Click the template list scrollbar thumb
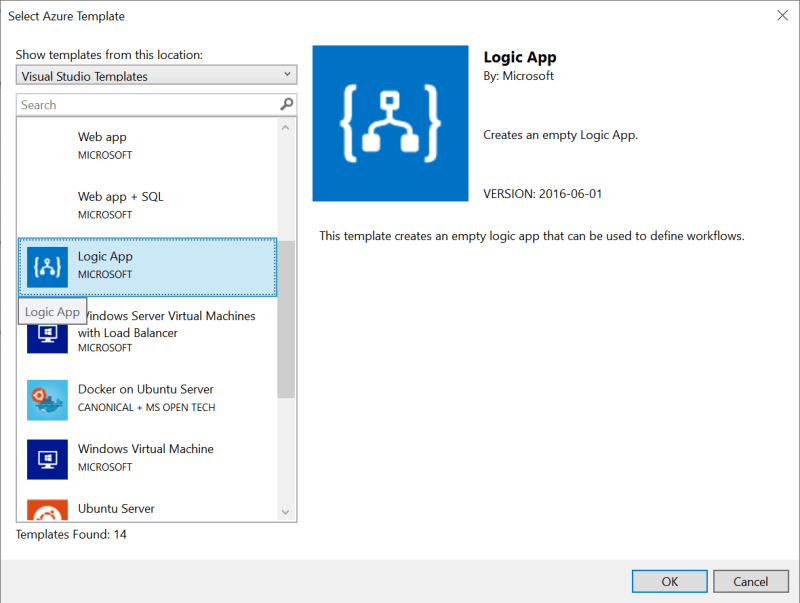This screenshot has height=603, width=800. pyautogui.click(x=286, y=319)
